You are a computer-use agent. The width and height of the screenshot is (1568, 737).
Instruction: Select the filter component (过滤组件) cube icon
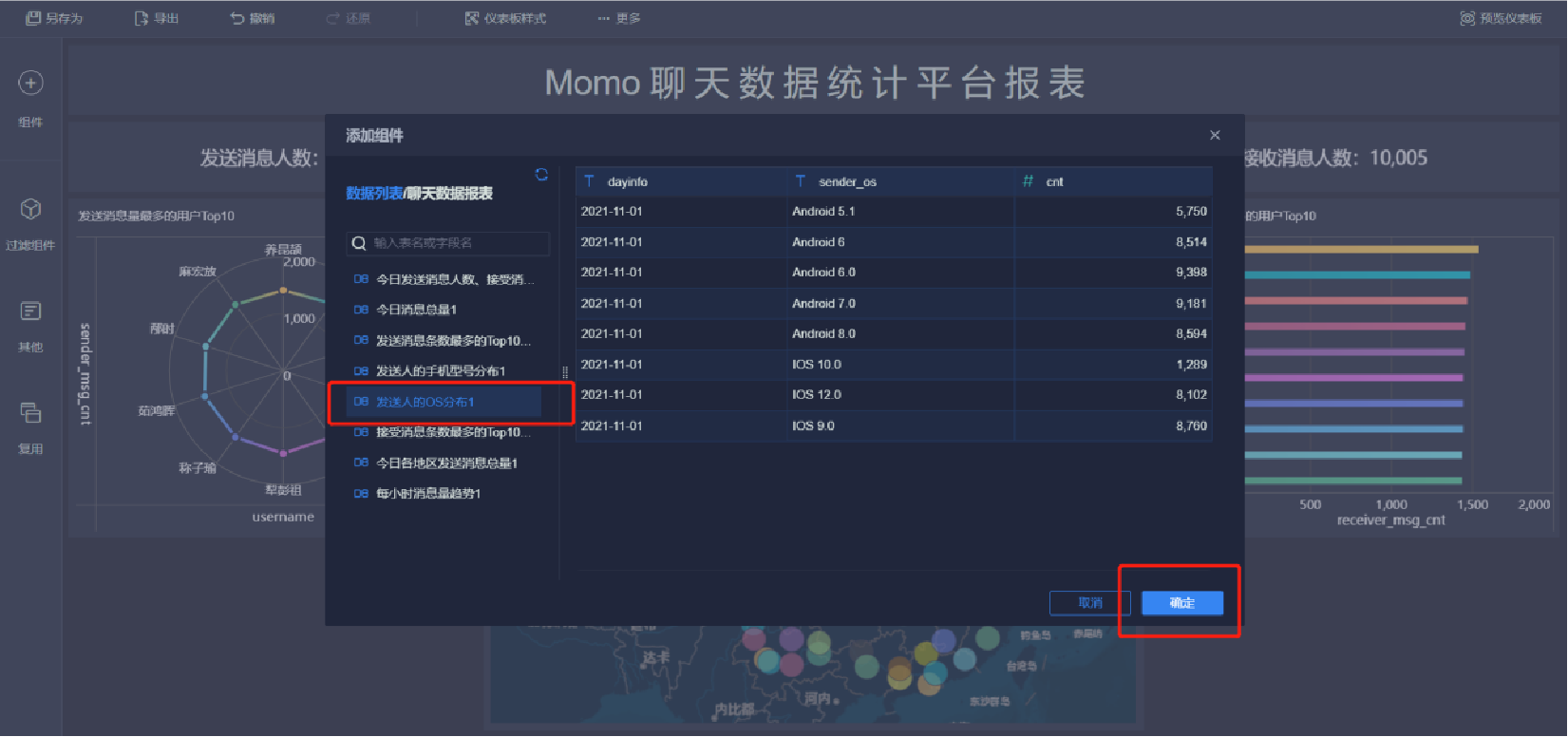(30, 209)
